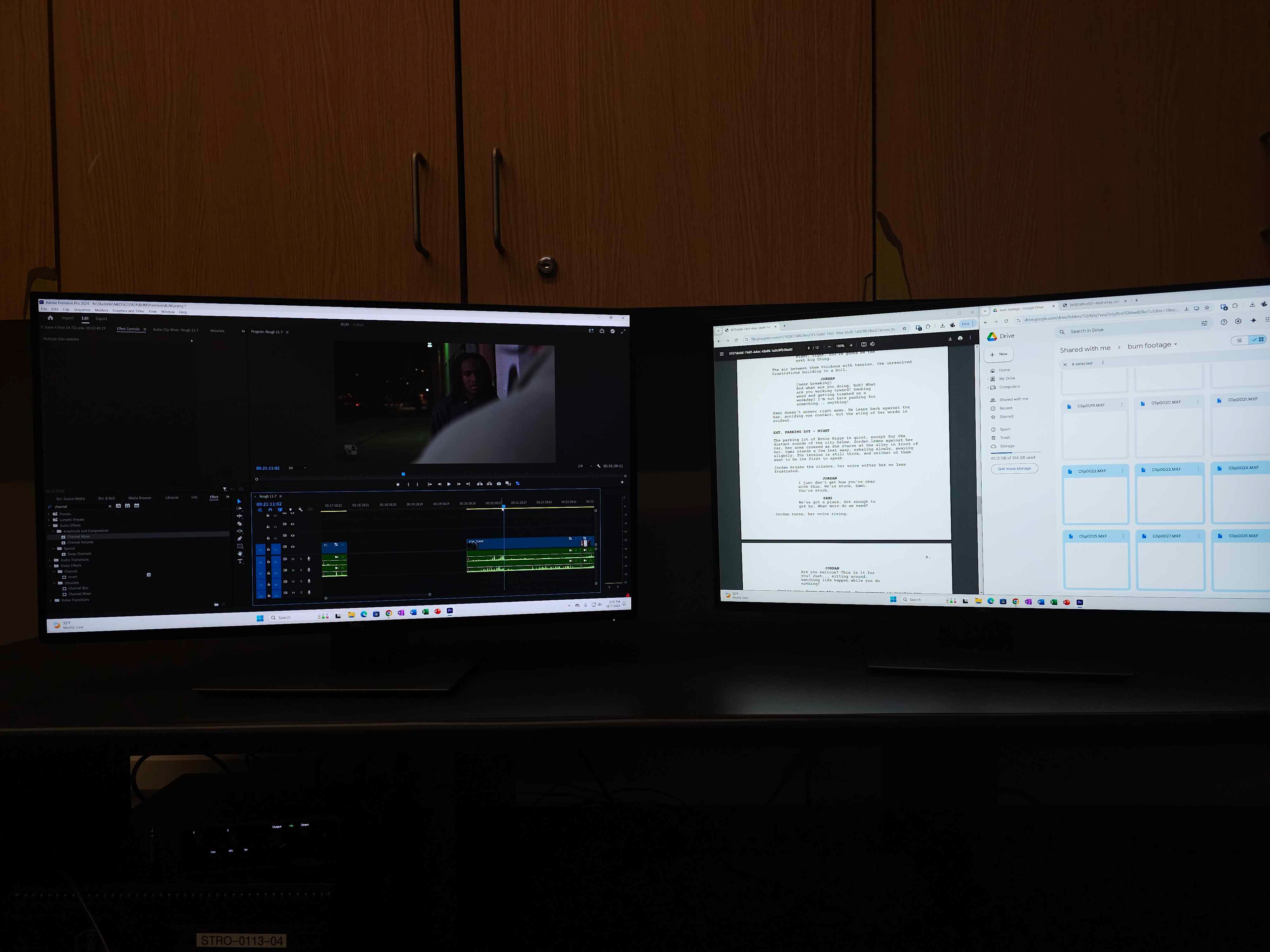Screen dimensions: 1270x952
Task: Toggle Snap magnet in timeline
Action: (270, 510)
